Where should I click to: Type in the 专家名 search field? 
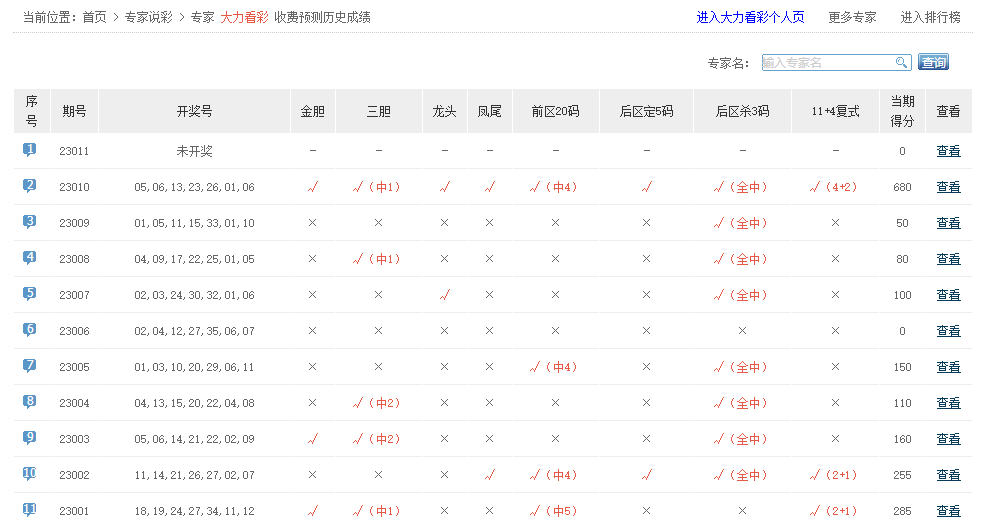coord(826,63)
